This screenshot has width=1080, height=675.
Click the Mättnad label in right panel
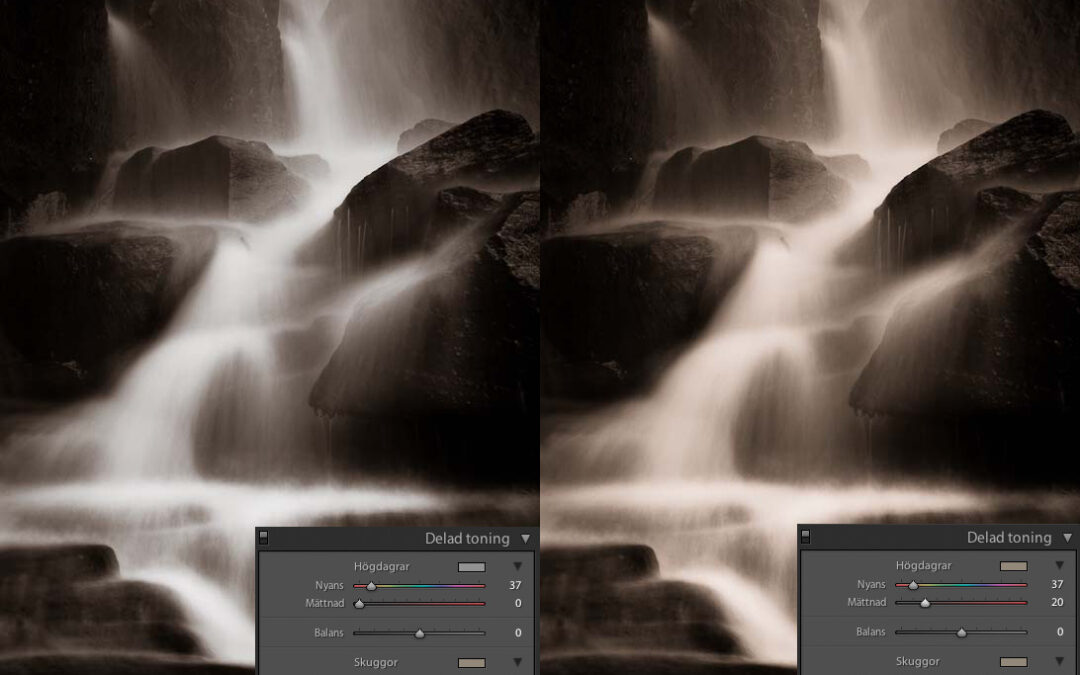tap(867, 601)
